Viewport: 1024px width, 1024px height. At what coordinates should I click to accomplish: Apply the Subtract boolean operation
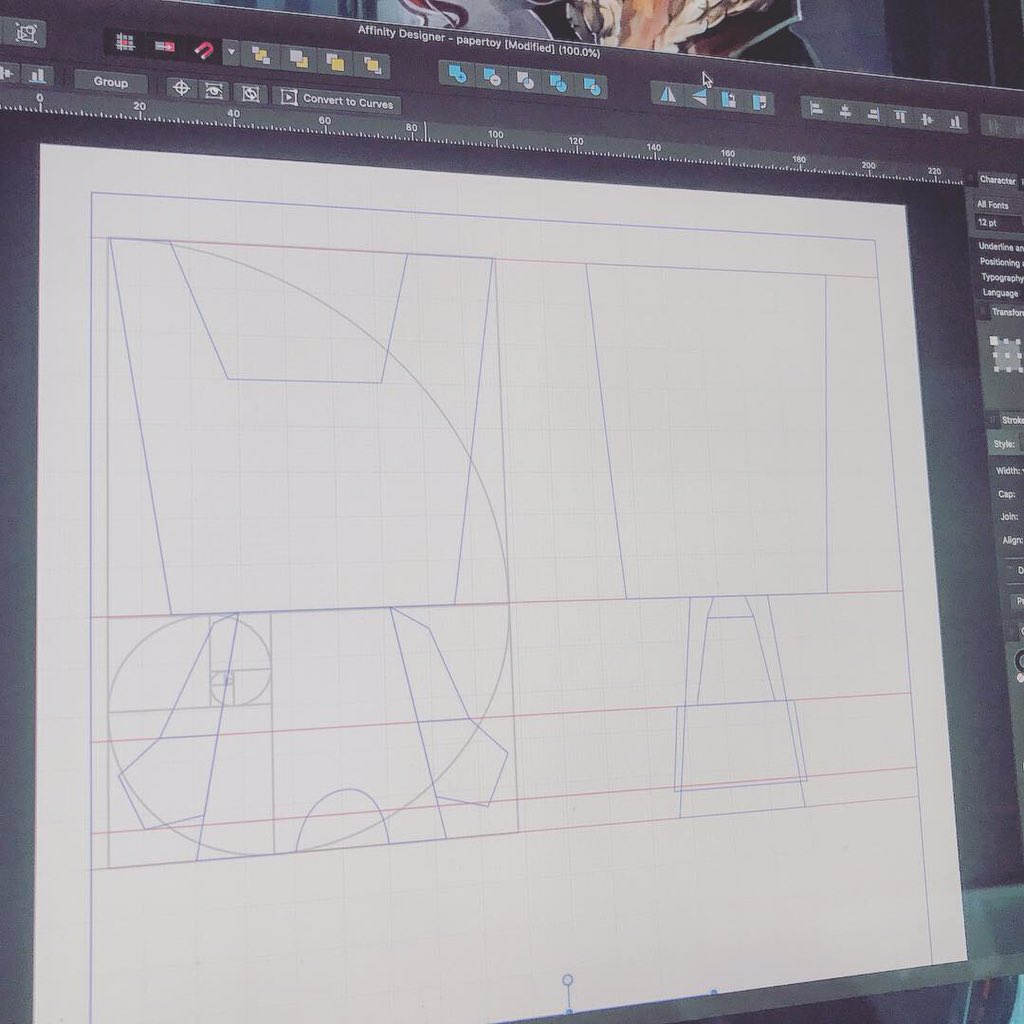click(x=492, y=78)
